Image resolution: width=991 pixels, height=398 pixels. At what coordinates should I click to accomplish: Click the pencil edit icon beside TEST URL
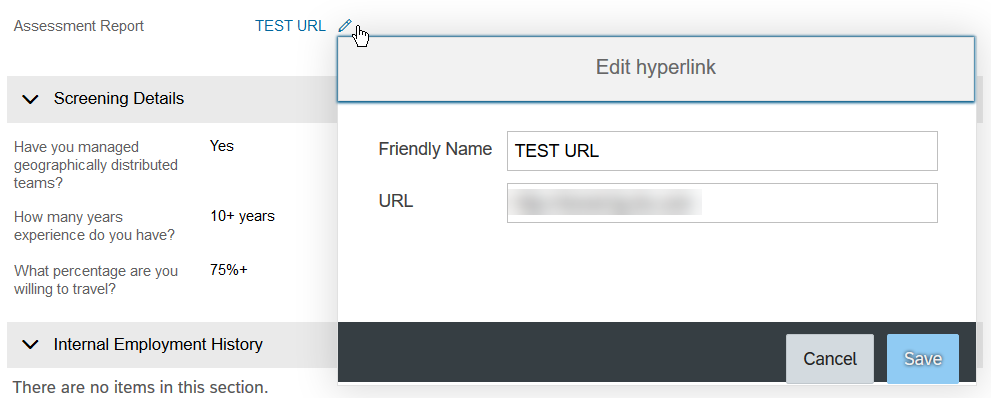click(x=344, y=26)
